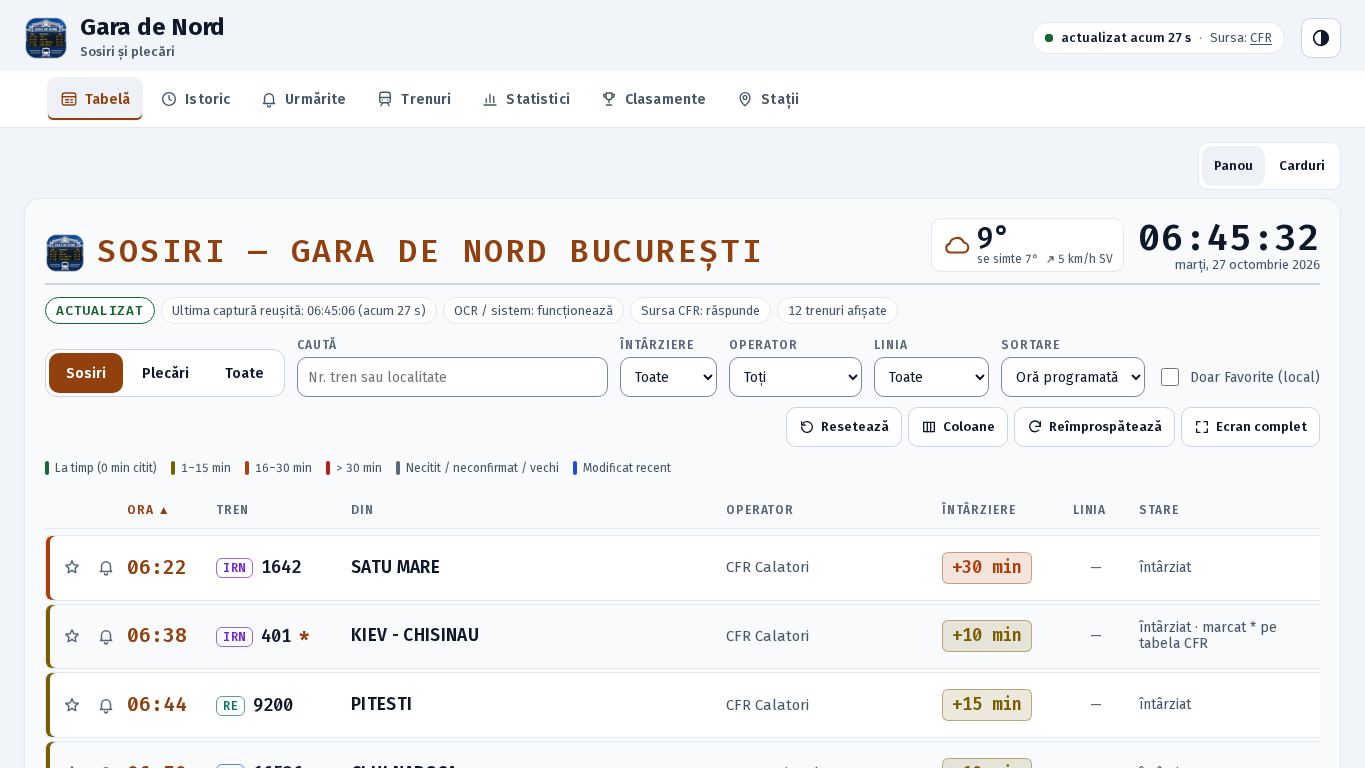Switch to Urmărite tab
This screenshot has height=768, width=1365.
tap(303, 99)
